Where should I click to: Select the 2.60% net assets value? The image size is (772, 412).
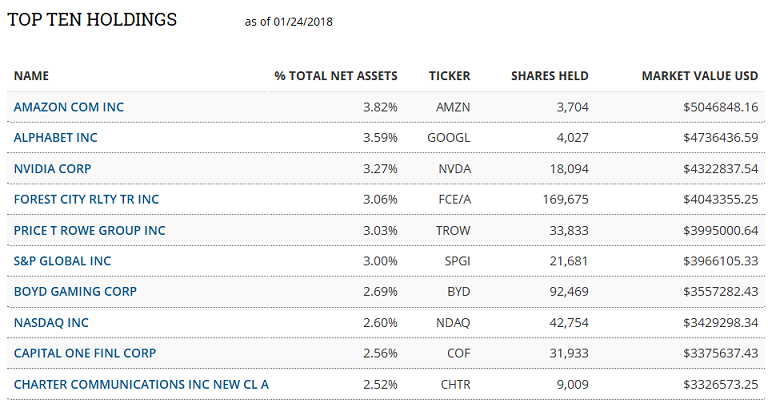pos(380,322)
